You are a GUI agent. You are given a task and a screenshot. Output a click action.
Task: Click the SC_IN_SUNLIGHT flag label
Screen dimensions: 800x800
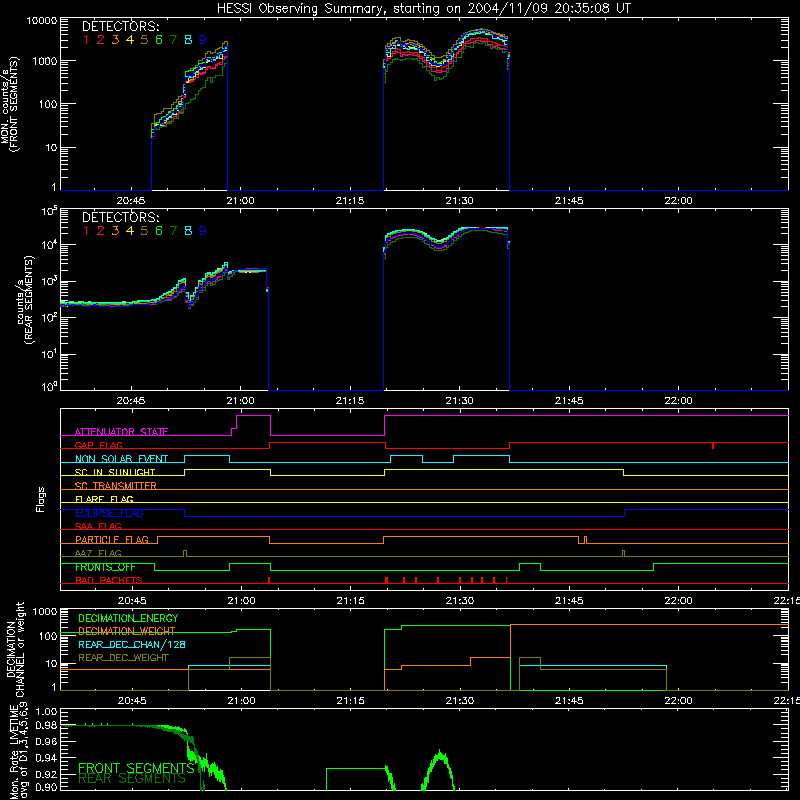click(115, 472)
